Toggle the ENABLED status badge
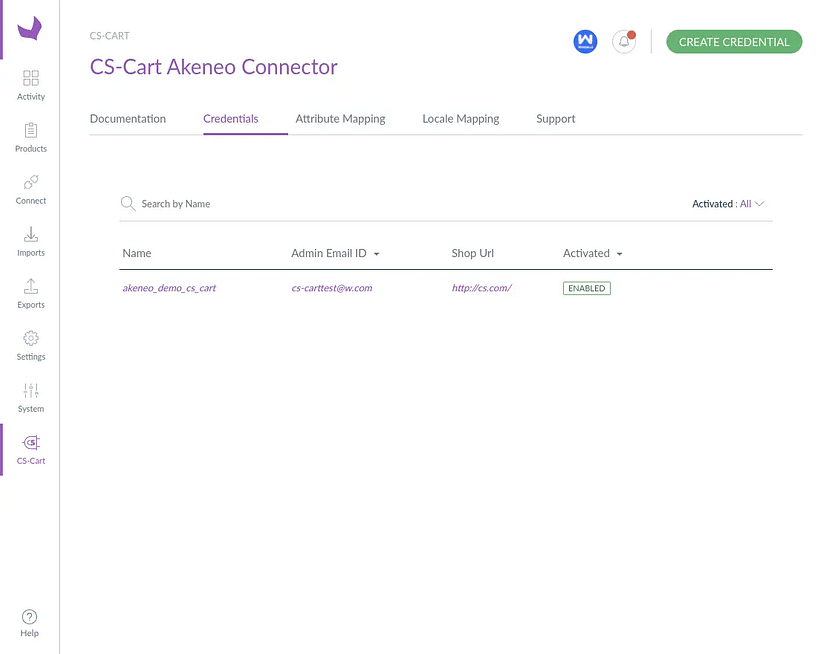 586,287
